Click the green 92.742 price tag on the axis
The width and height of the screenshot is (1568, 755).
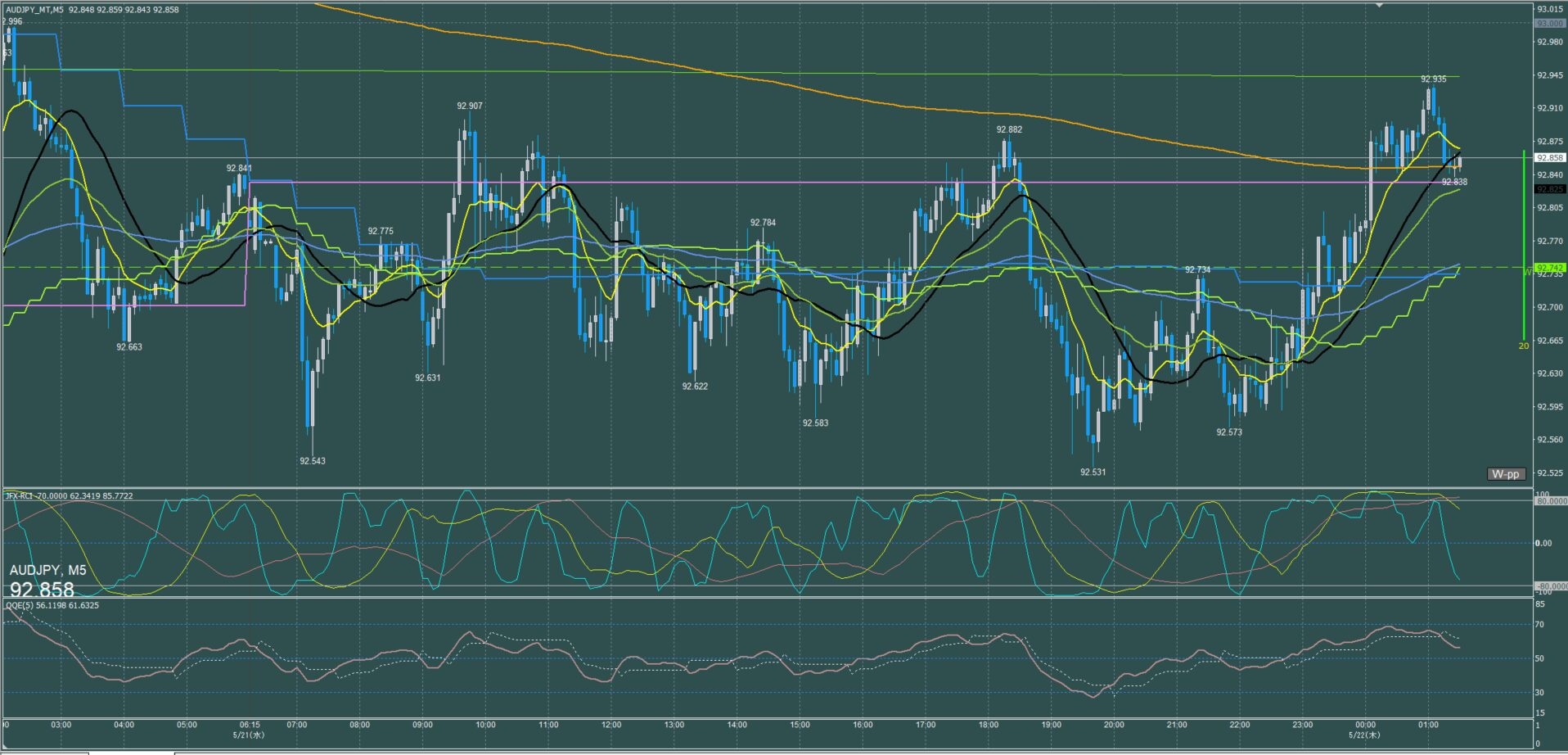click(x=1550, y=268)
